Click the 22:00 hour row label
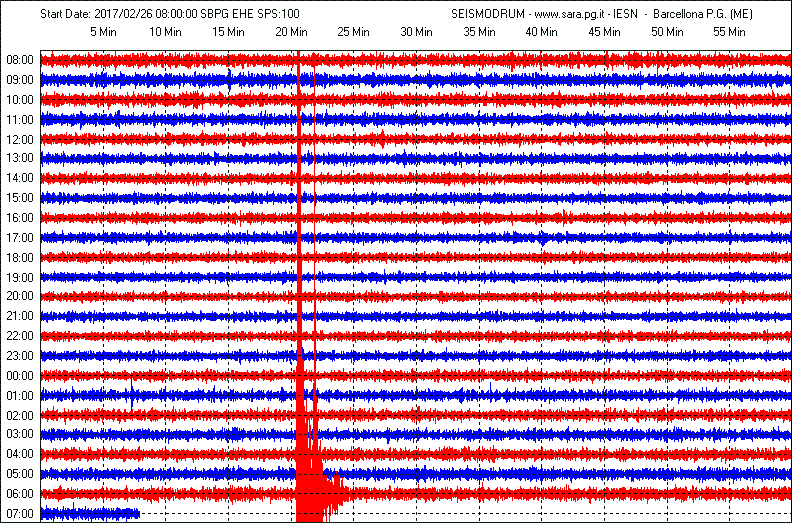 (20, 336)
